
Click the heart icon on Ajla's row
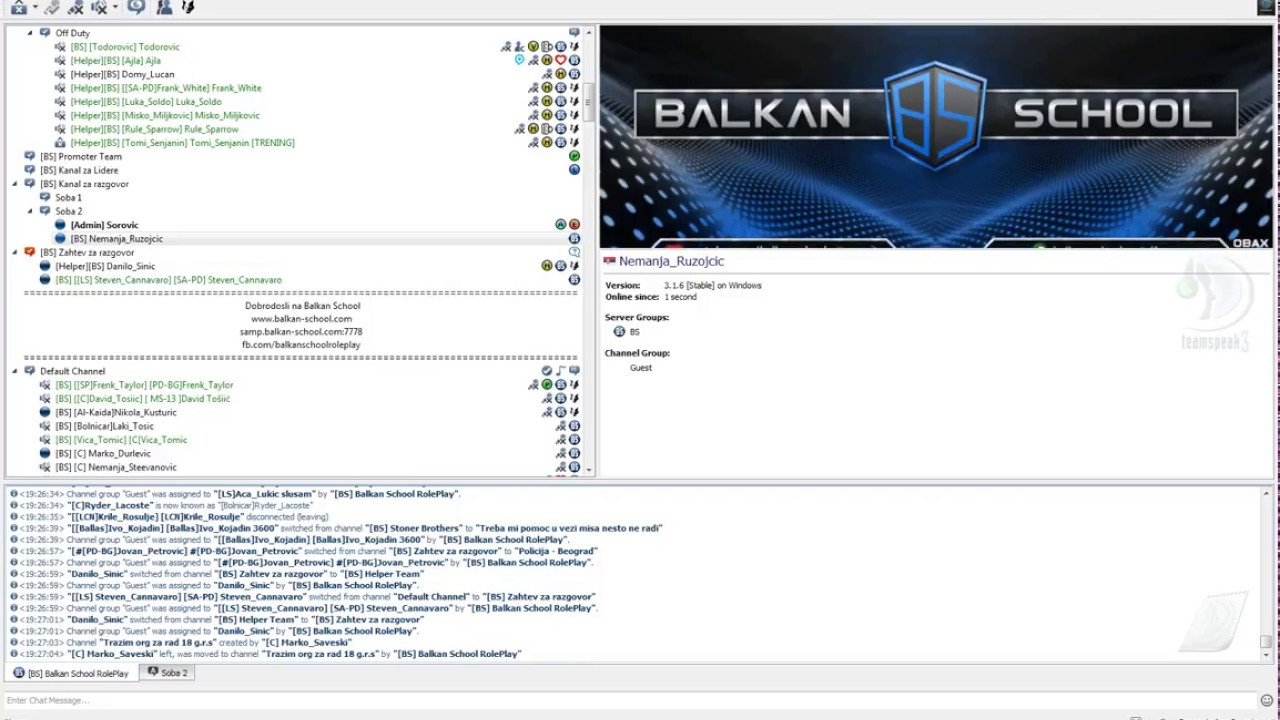click(561, 60)
